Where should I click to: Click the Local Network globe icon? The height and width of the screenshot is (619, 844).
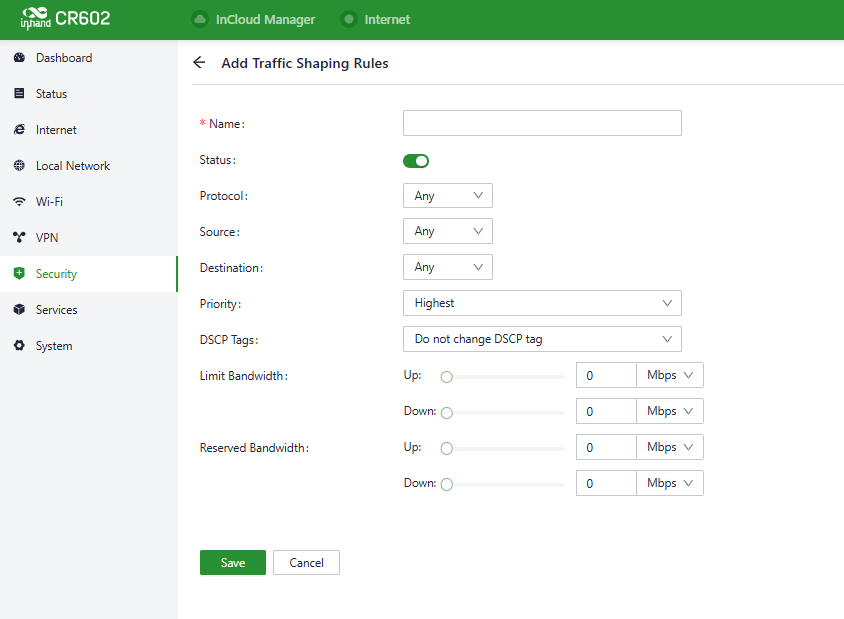[x=19, y=166]
